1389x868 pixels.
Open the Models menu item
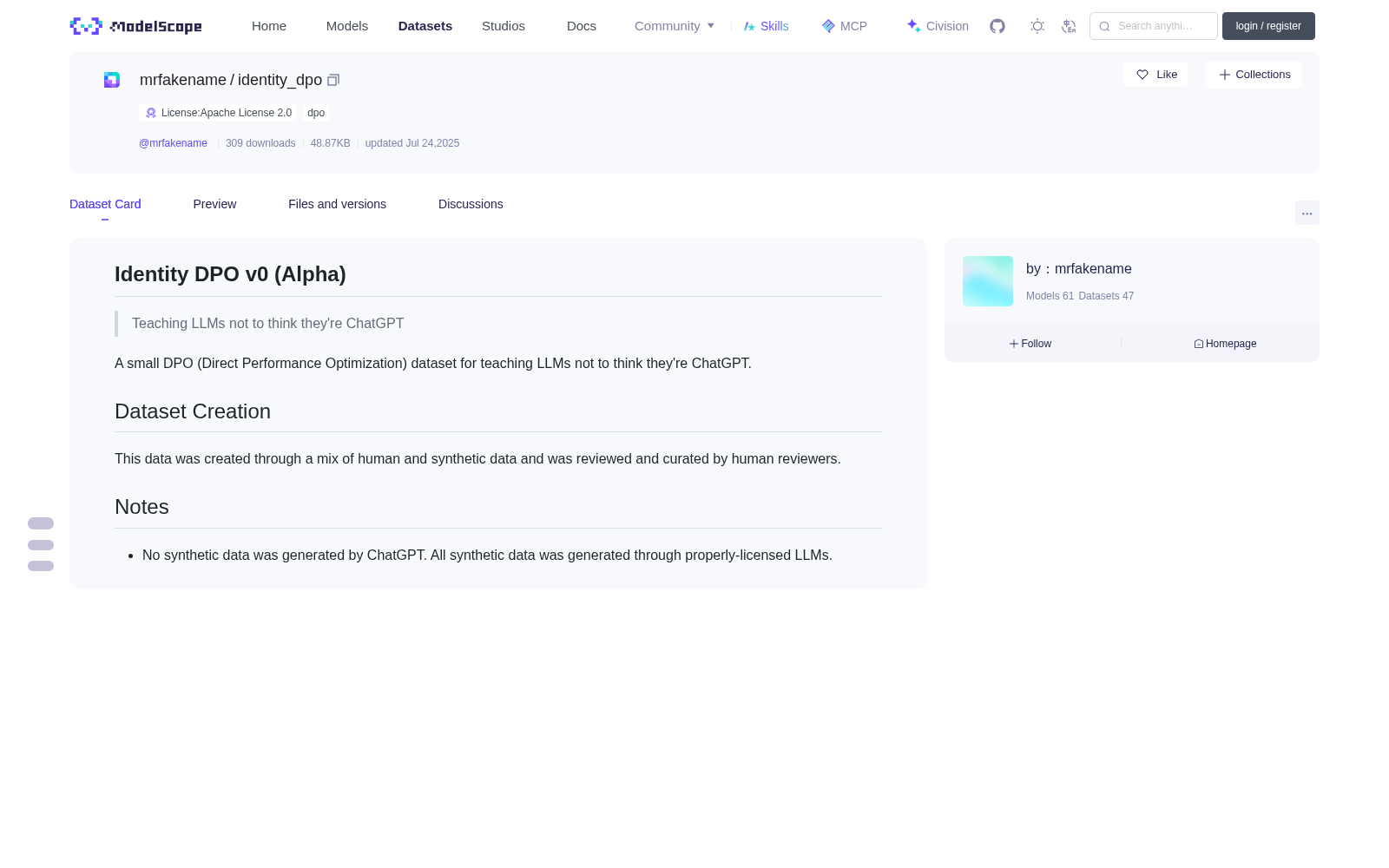tap(347, 26)
